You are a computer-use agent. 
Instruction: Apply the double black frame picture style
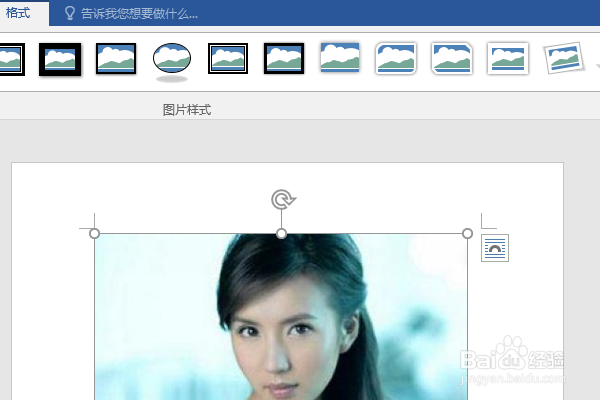point(228,59)
